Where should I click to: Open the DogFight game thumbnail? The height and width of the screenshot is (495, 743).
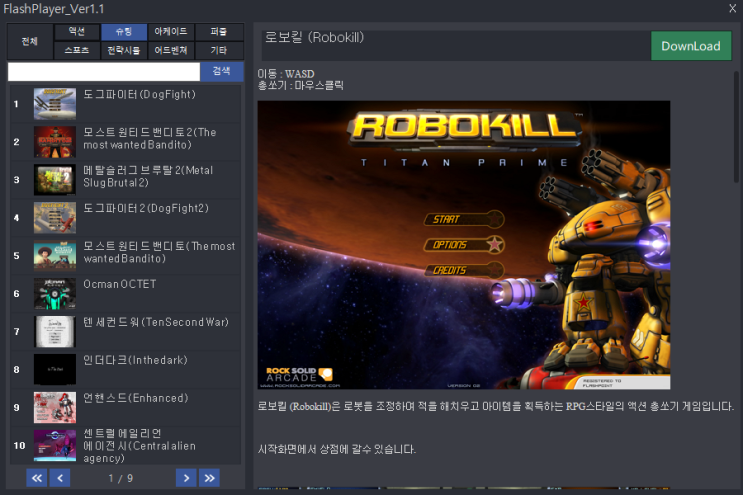point(54,104)
